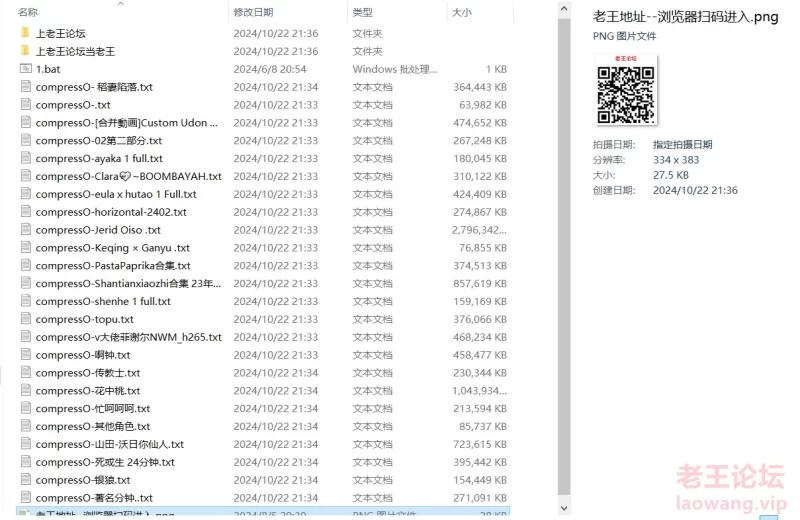Click the 857,619 KB size cell
The width and height of the screenshot is (800, 520).
click(x=480, y=284)
